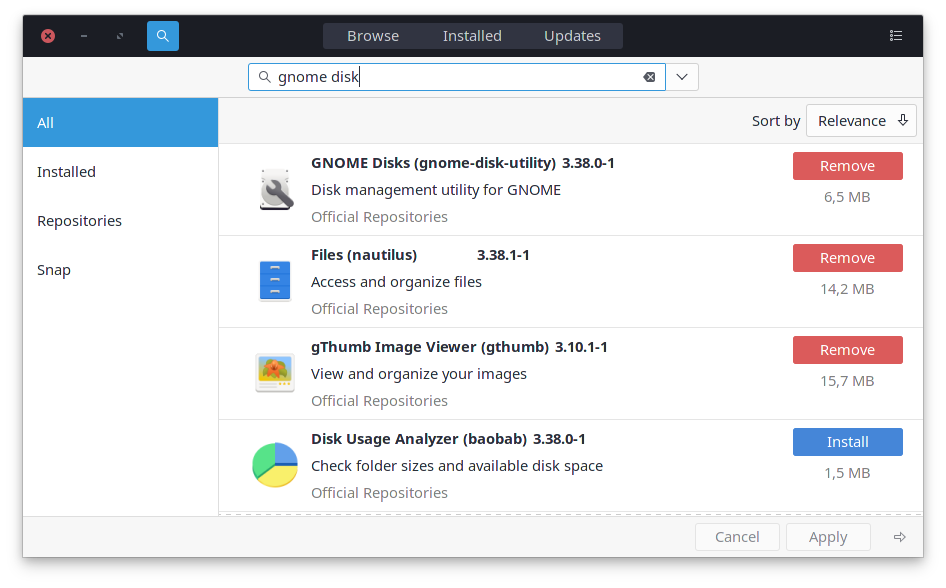Image resolution: width=946 pixels, height=588 pixels.
Task: Click the Files (nautilus) title
Action: pyautogui.click(x=364, y=255)
